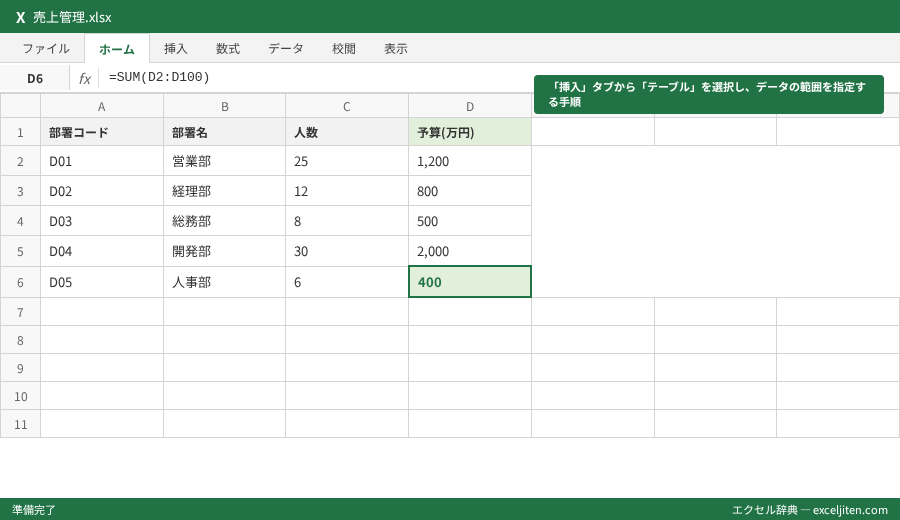Image resolution: width=900 pixels, height=520 pixels.
Task: Select the cell with value 8
Action: (347, 221)
